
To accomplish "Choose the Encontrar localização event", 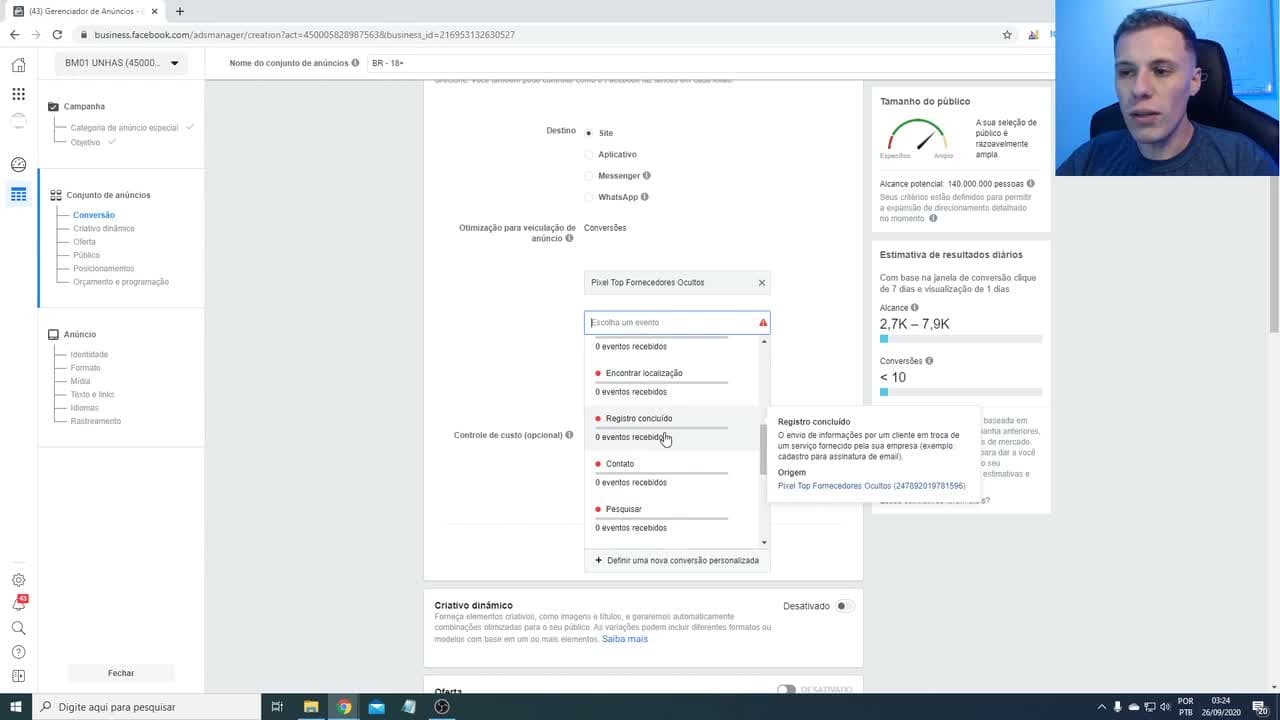I will [672, 382].
